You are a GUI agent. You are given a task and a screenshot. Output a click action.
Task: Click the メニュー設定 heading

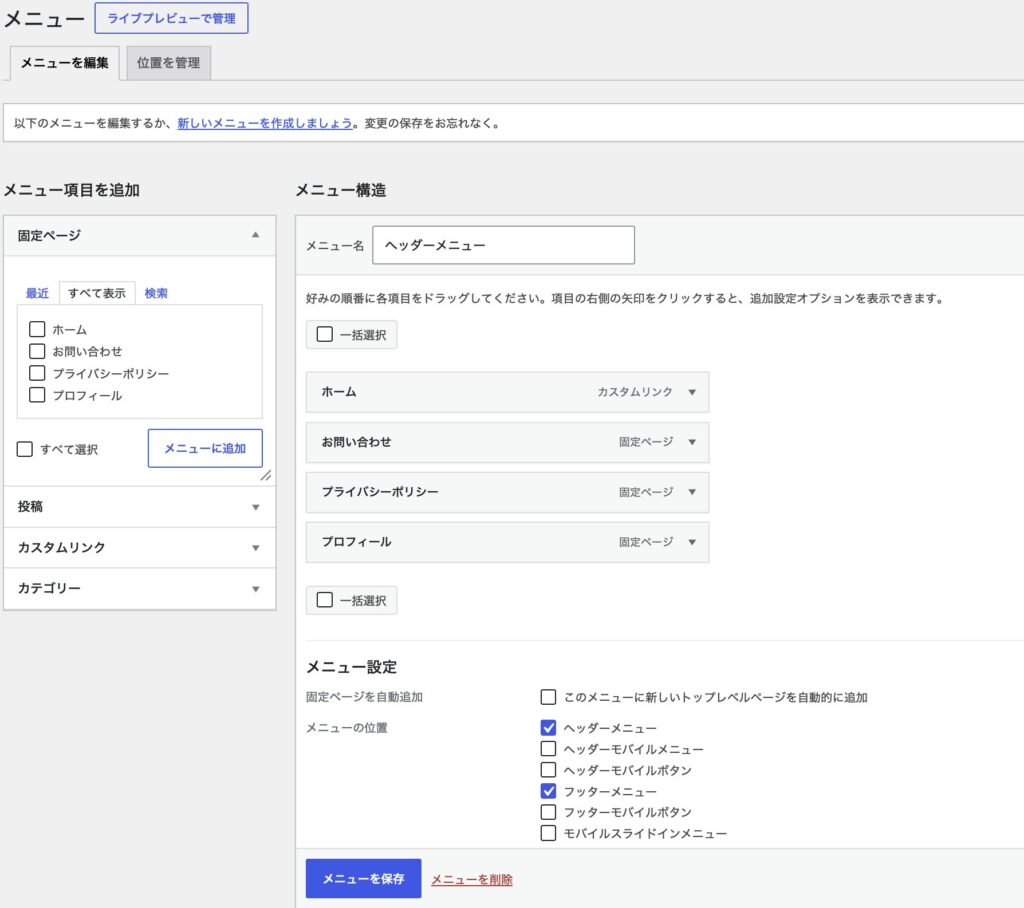[x=351, y=667]
